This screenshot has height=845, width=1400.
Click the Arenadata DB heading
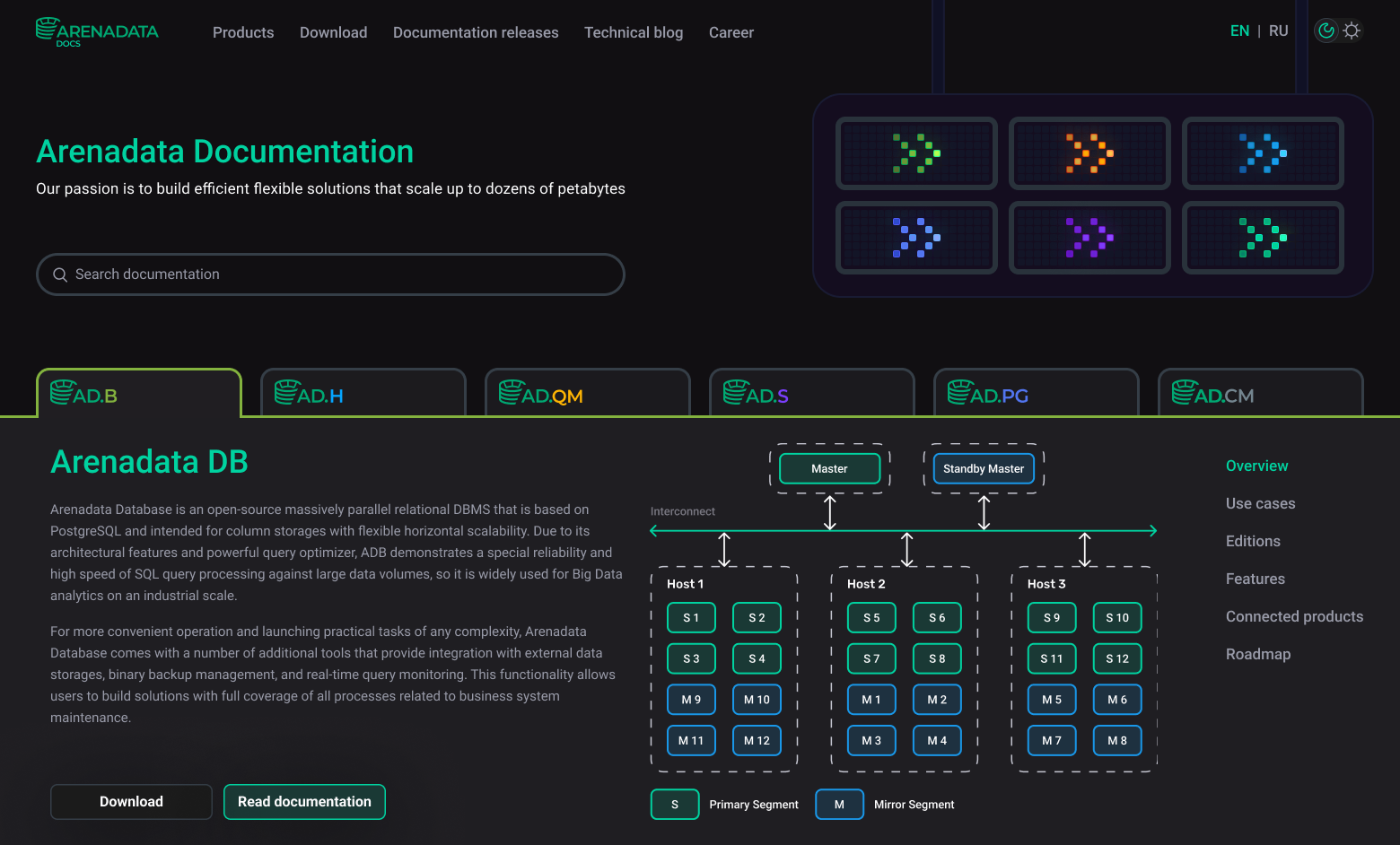click(149, 462)
